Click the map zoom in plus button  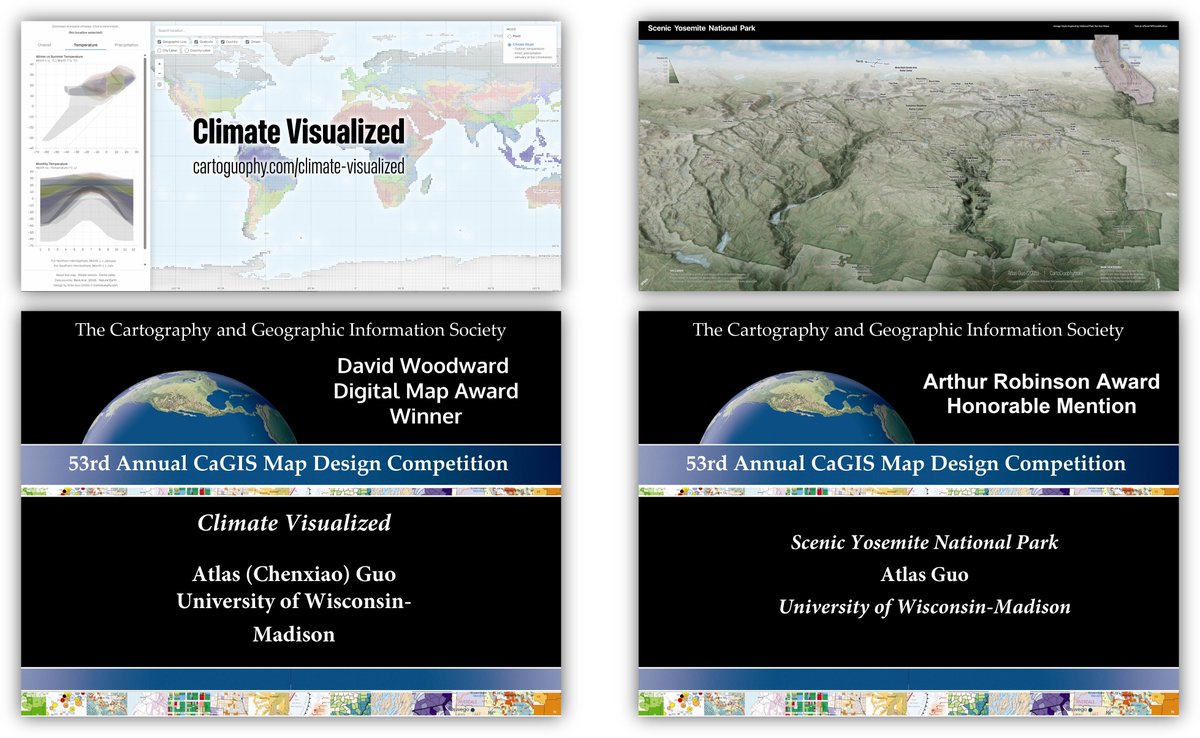[x=160, y=64]
